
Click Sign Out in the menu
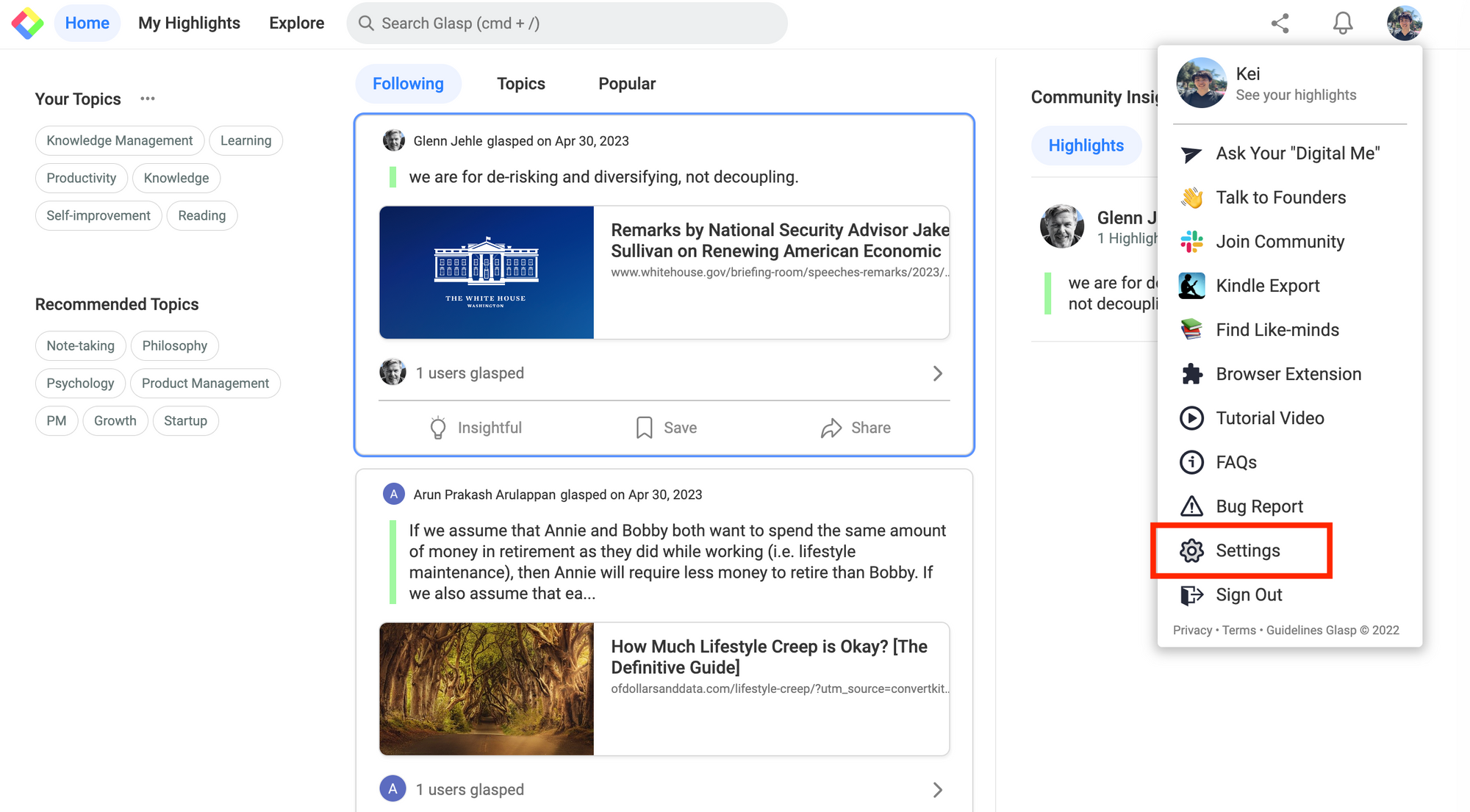coord(1248,594)
